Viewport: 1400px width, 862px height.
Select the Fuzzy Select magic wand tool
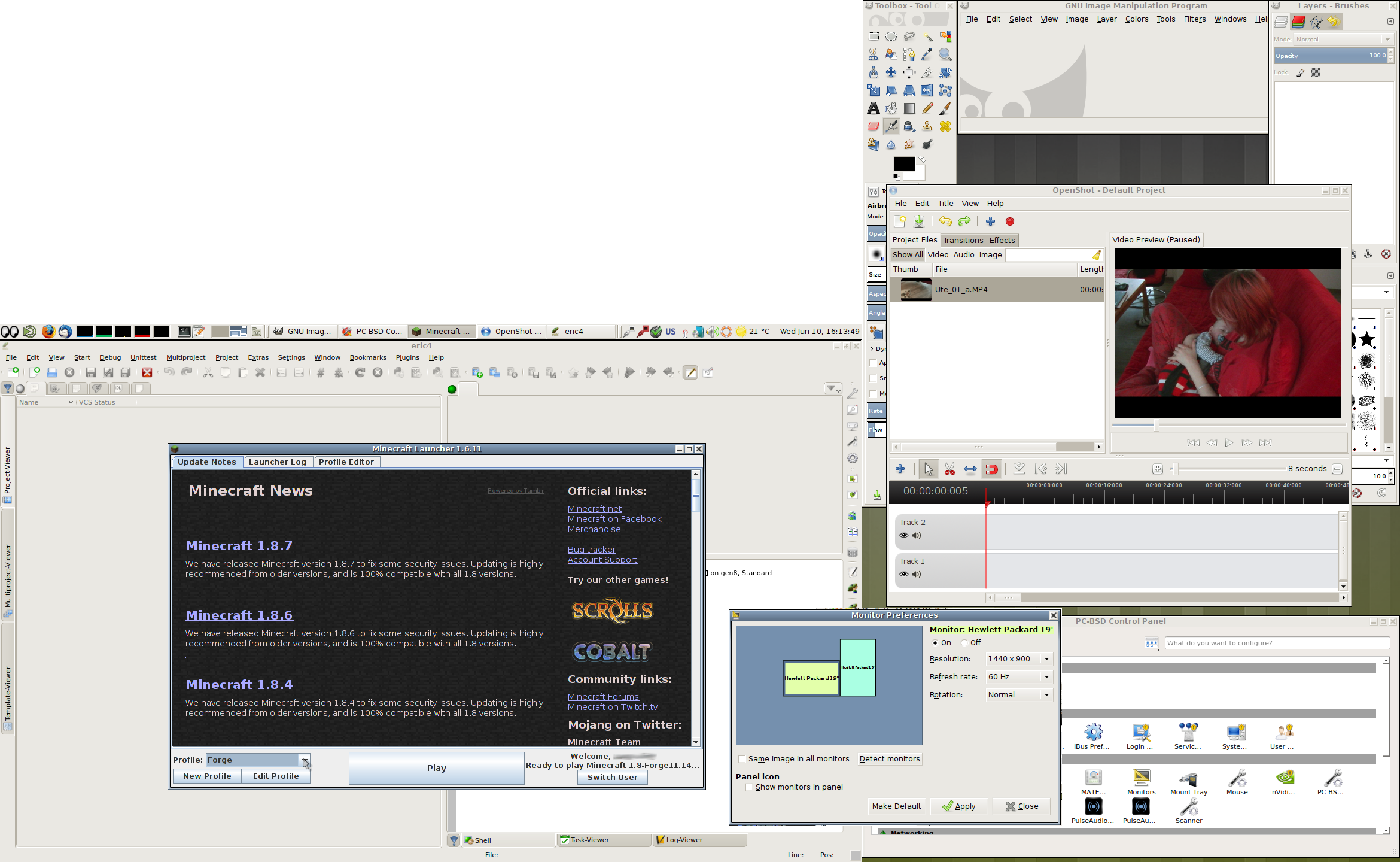tap(927, 37)
